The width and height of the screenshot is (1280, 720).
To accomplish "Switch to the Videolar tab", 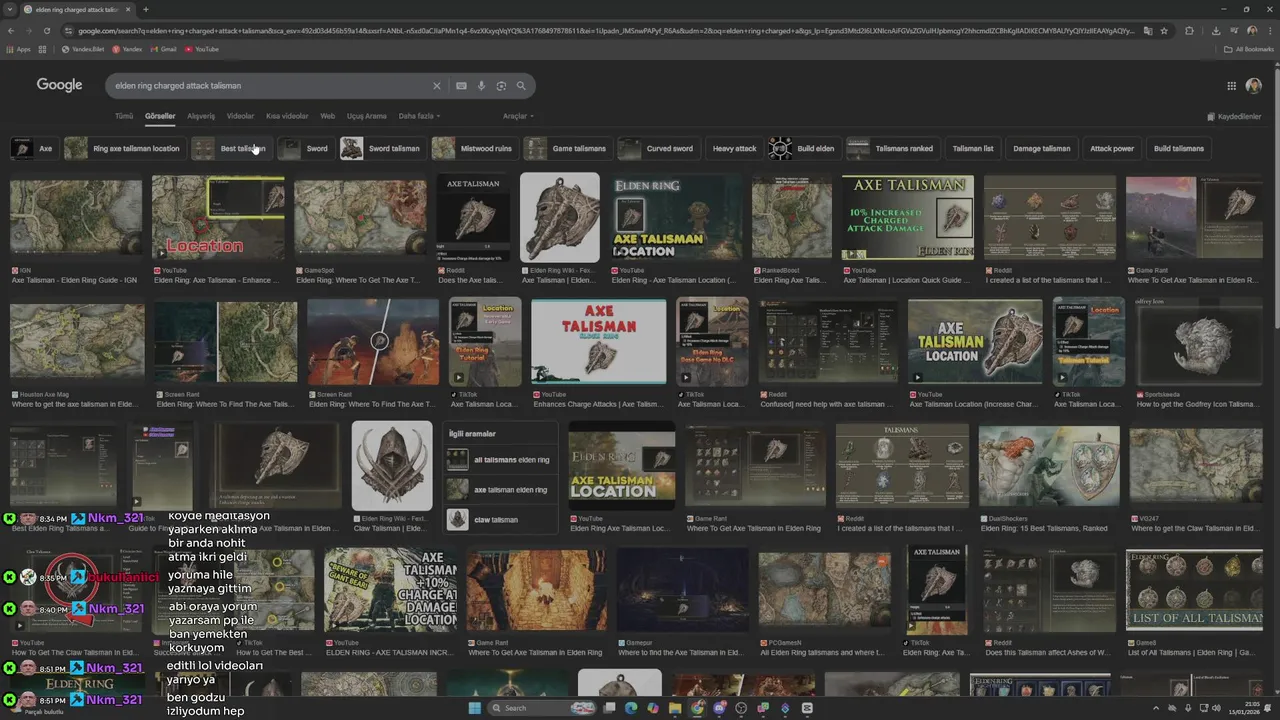I will click(x=240, y=116).
